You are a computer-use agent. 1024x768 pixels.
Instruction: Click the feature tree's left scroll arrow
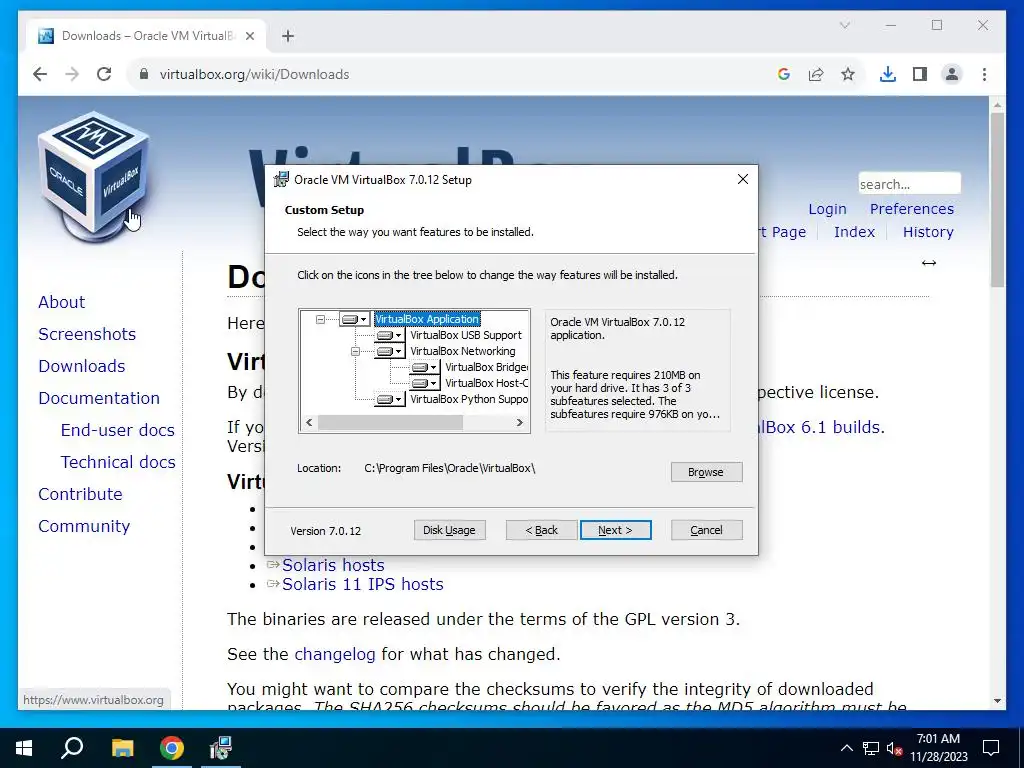tap(310, 423)
